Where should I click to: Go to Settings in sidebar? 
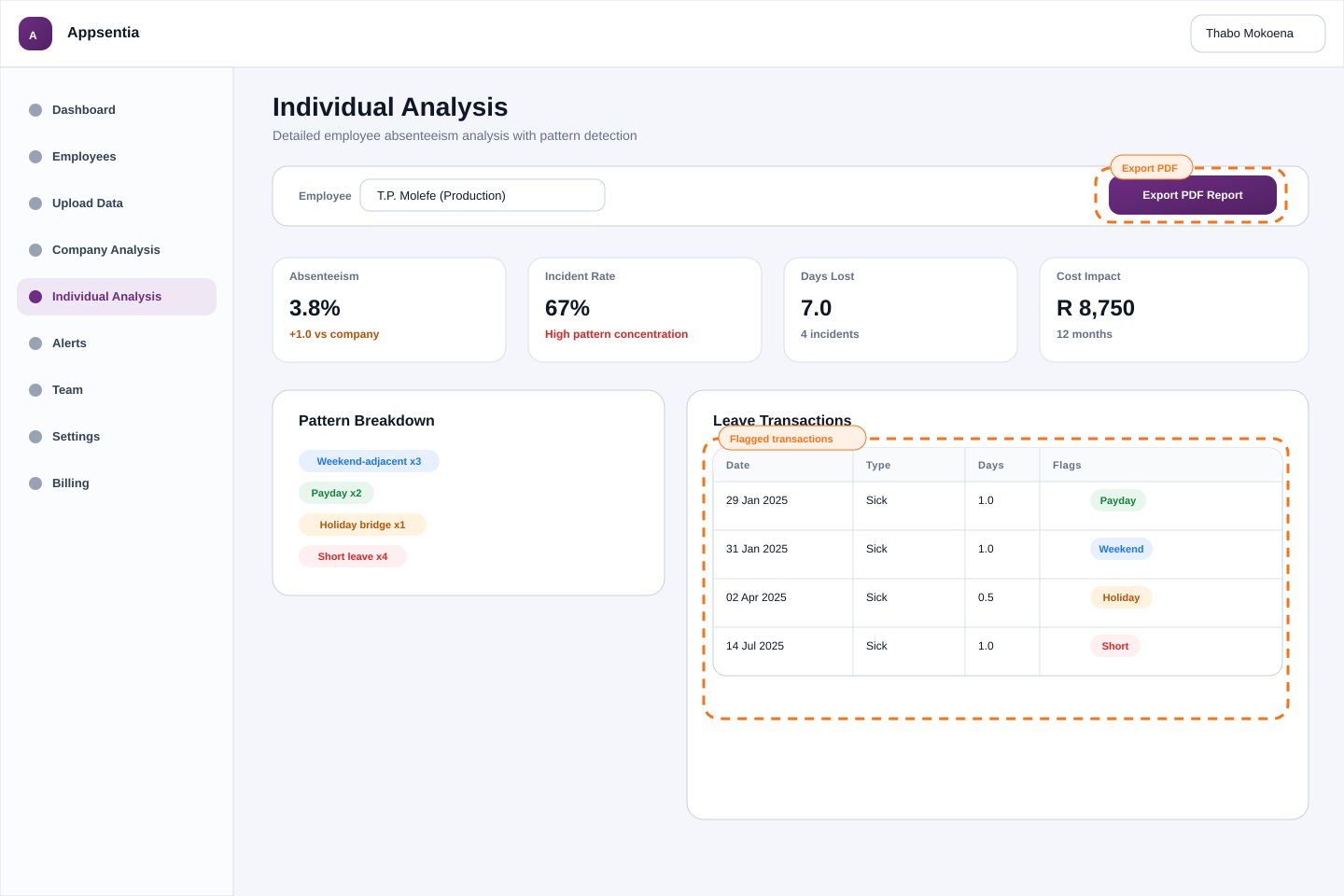pyautogui.click(x=117, y=437)
